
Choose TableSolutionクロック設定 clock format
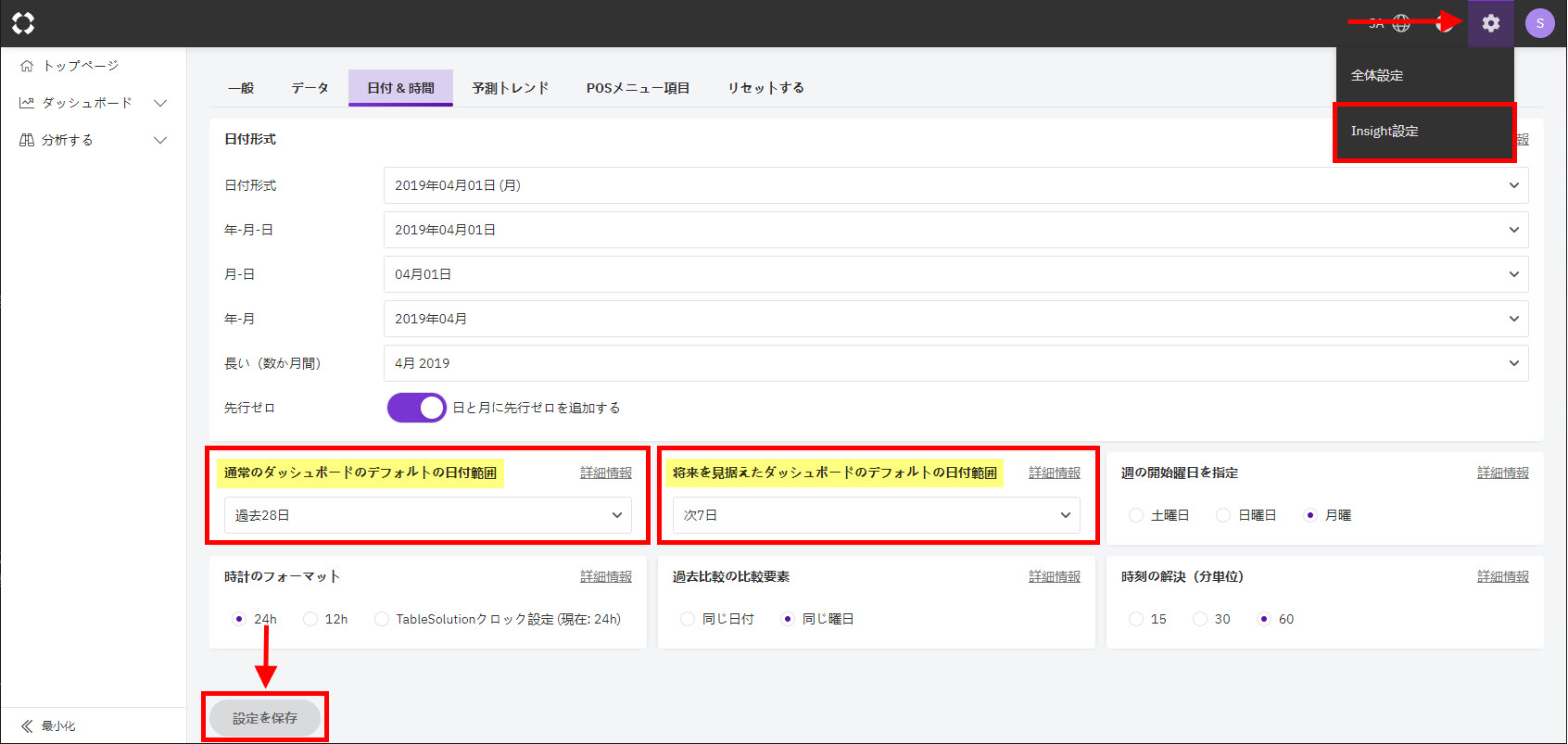point(382,619)
